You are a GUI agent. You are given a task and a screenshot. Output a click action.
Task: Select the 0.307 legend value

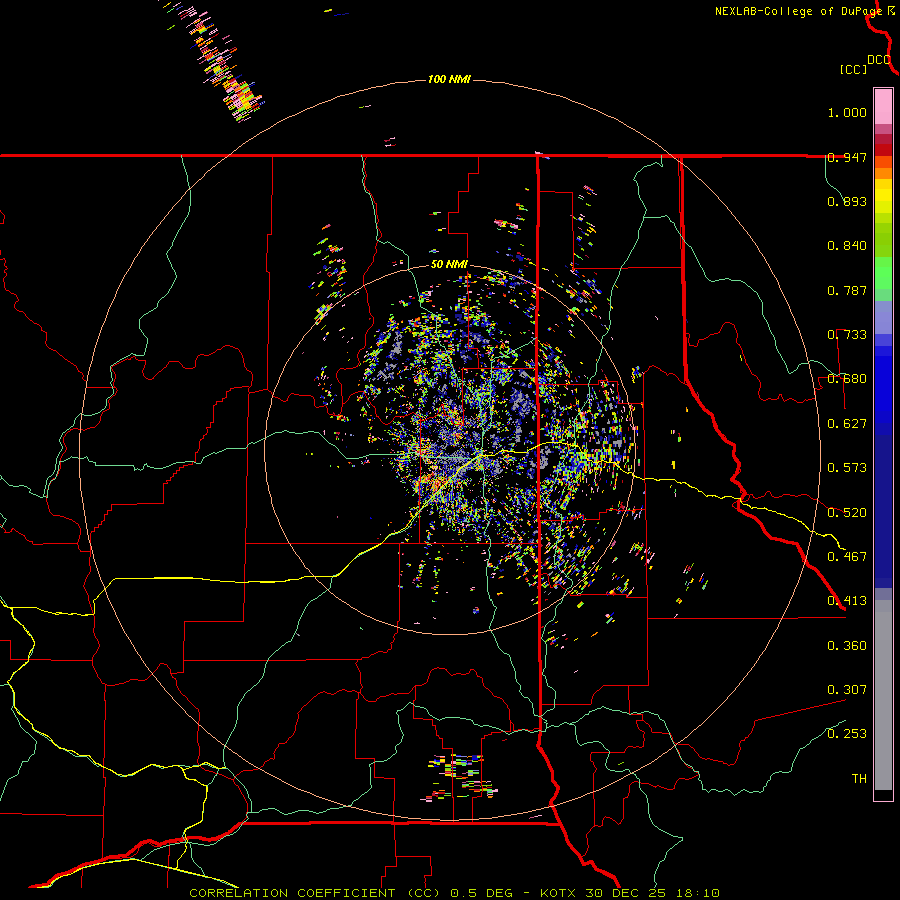847,689
